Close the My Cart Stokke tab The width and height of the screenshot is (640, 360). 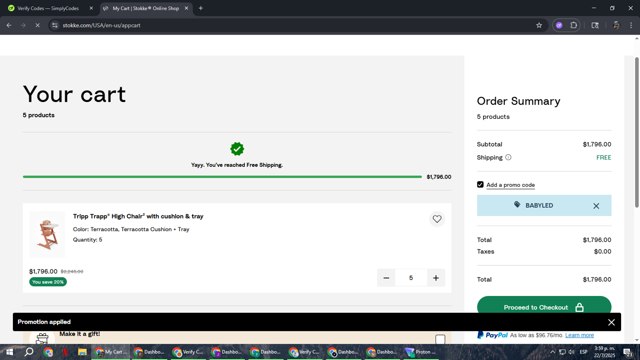tap(187, 8)
